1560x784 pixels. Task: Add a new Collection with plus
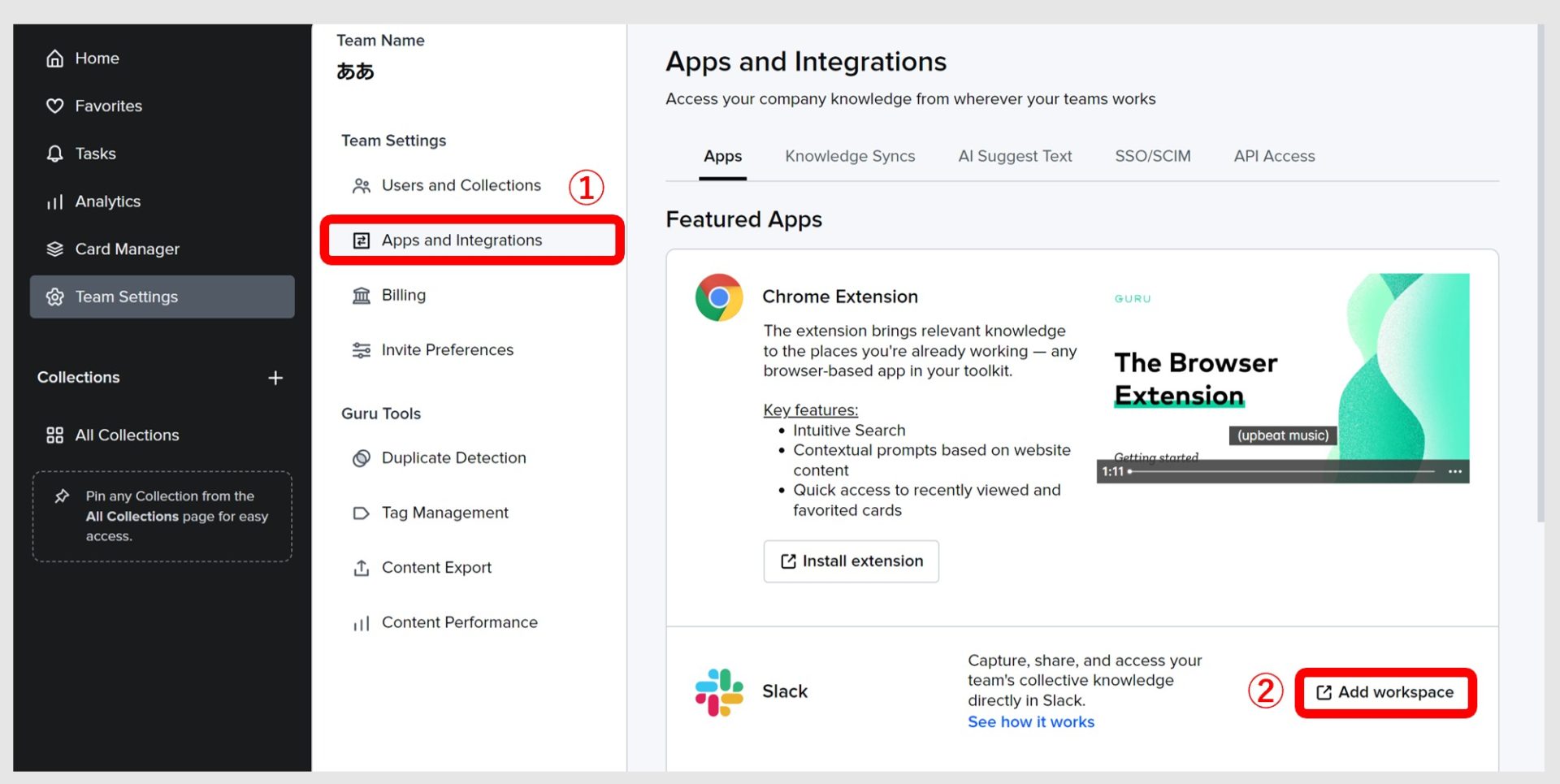point(275,378)
